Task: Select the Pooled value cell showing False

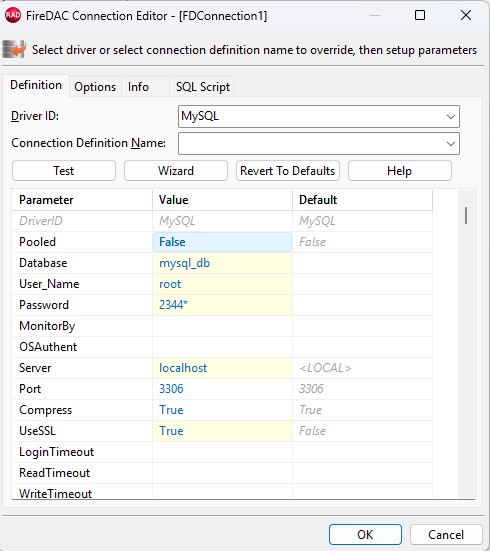Action: (x=222, y=242)
